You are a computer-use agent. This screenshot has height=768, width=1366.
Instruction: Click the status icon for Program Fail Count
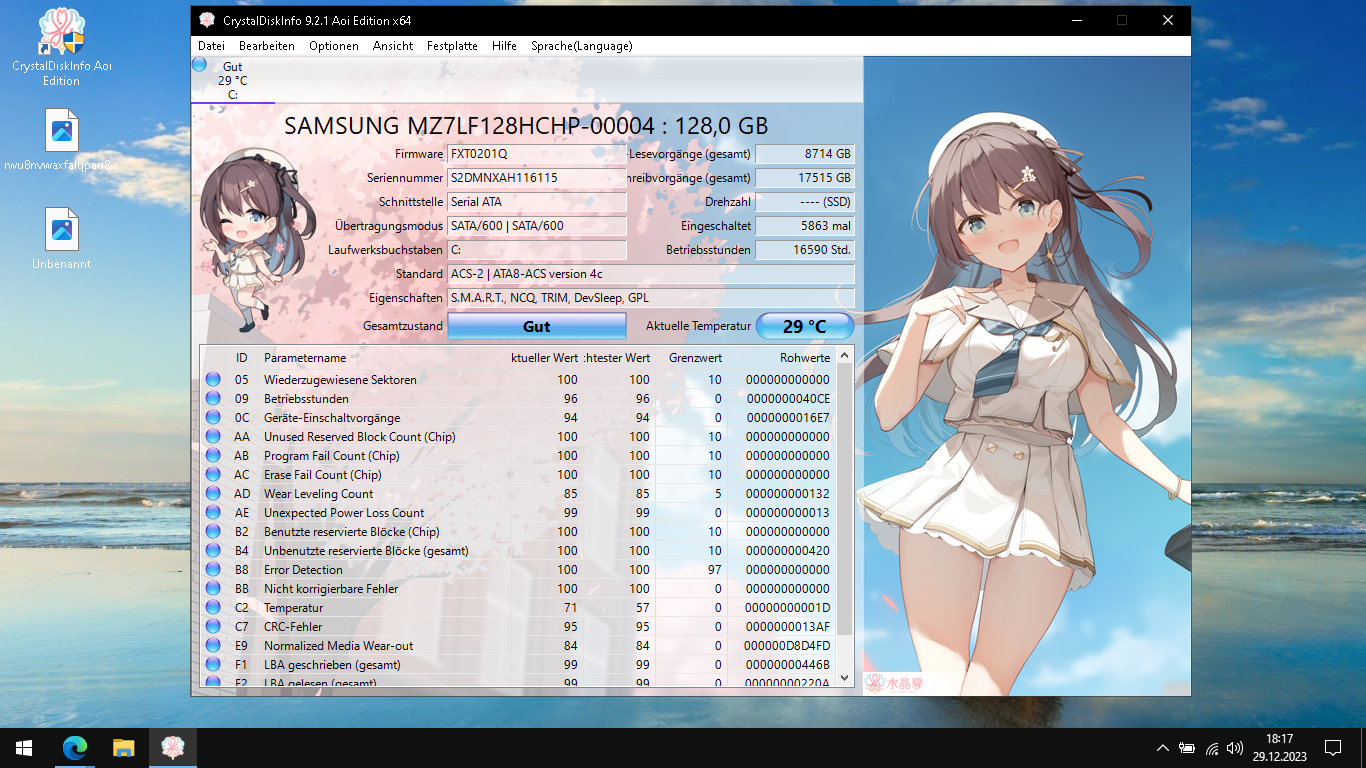pyautogui.click(x=213, y=456)
